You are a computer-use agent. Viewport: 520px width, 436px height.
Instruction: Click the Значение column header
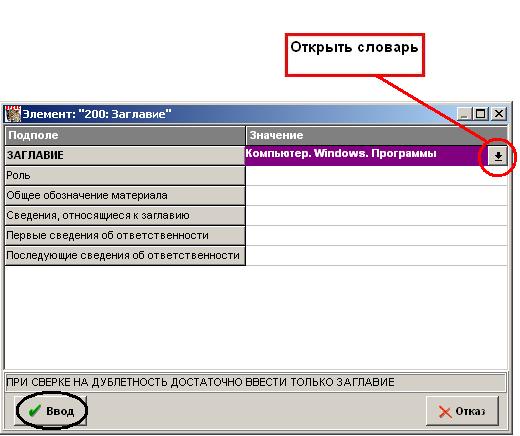coord(376,135)
